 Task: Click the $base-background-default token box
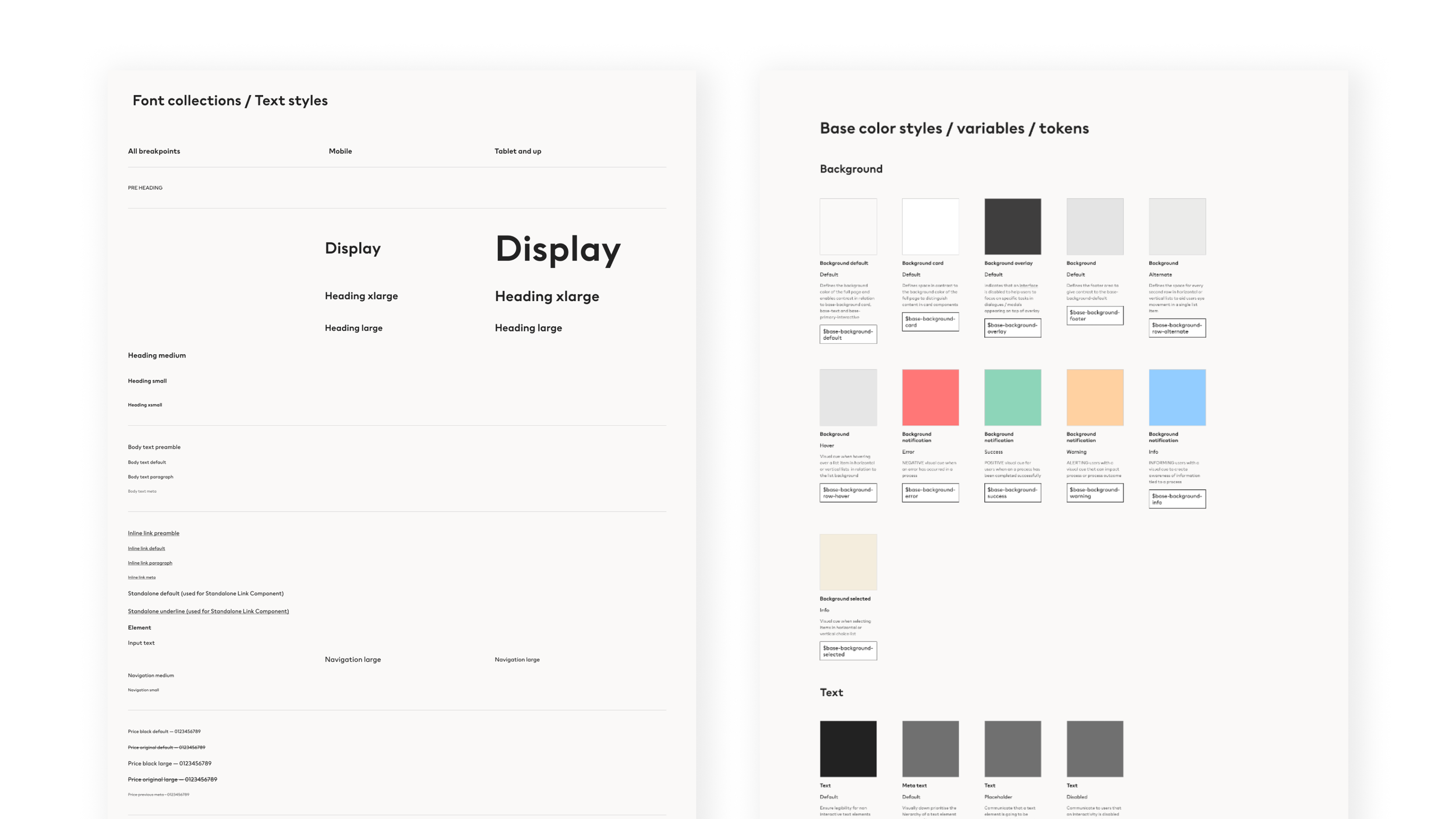pyautogui.click(x=848, y=334)
